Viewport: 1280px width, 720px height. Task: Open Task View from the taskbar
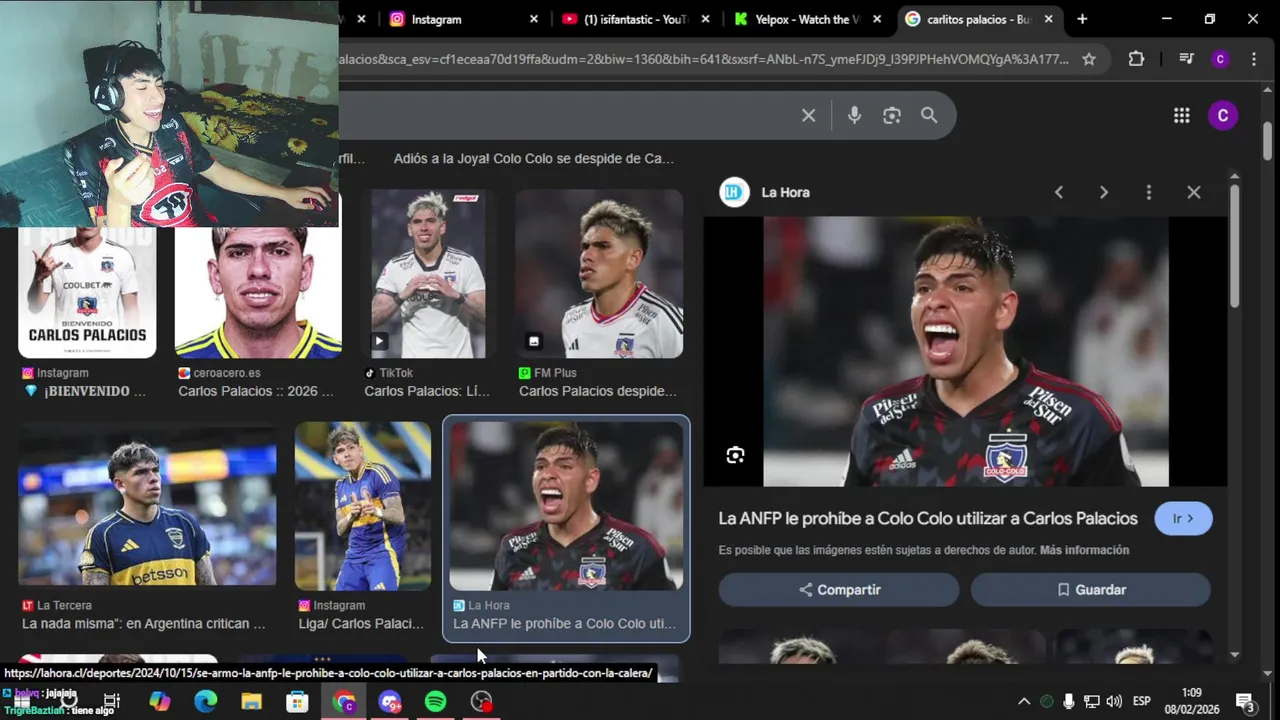[x=112, y=702]
